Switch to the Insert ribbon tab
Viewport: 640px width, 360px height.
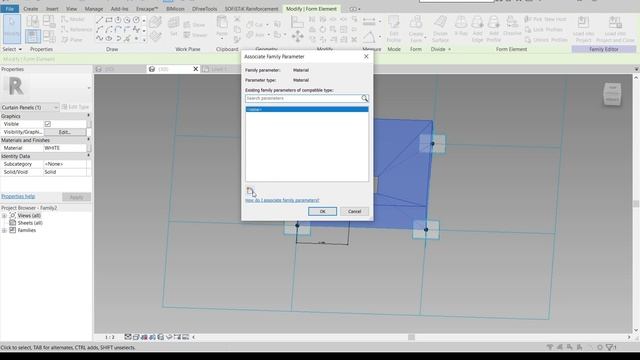click(52, 9)
